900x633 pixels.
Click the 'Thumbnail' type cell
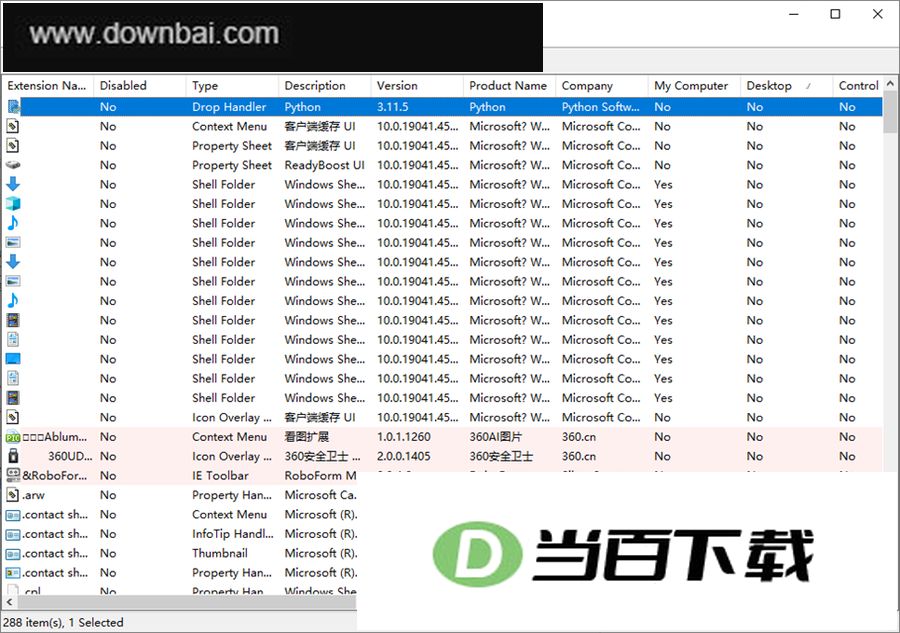(220, 553)
